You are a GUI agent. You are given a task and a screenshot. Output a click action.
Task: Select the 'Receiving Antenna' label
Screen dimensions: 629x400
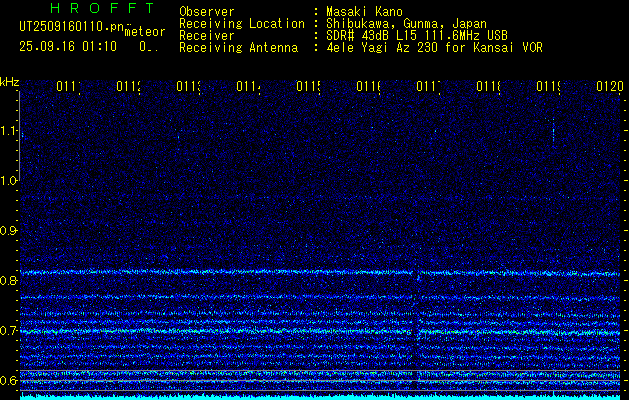click(238, 48)
